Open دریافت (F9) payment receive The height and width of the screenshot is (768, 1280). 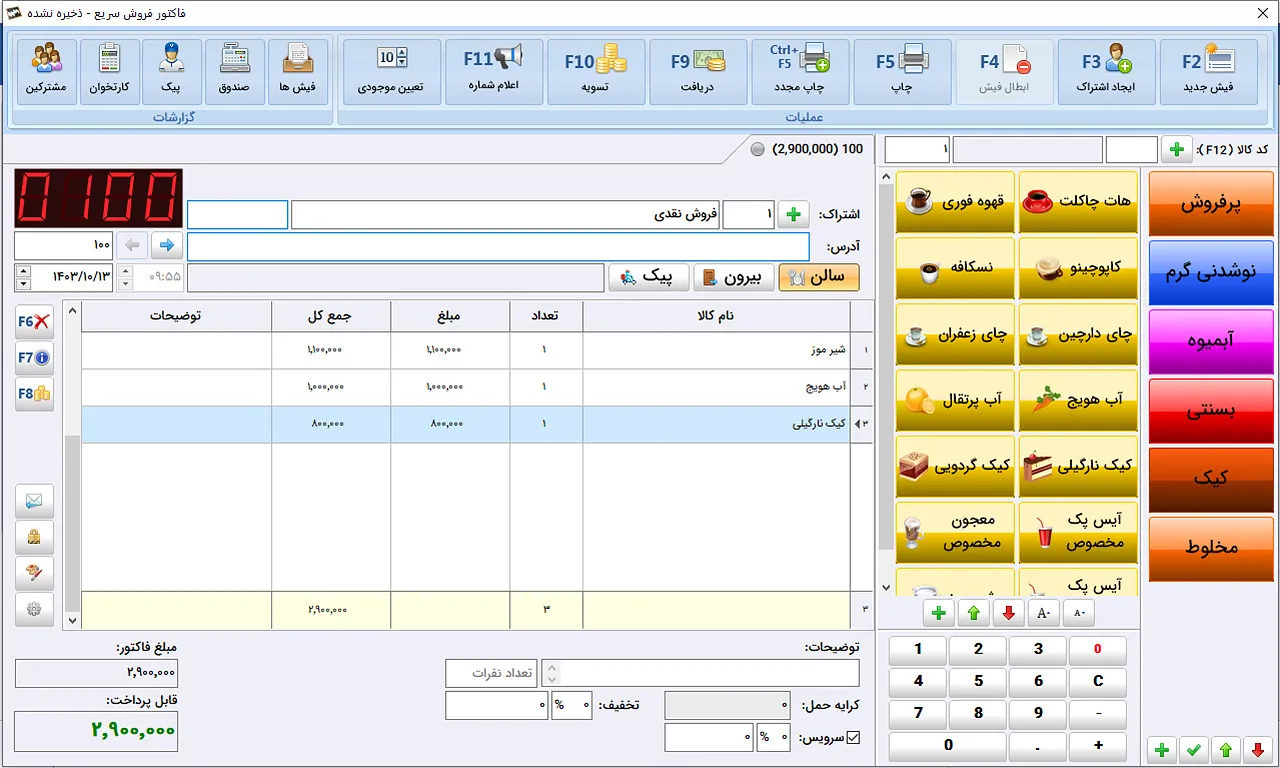click(698, 72)
